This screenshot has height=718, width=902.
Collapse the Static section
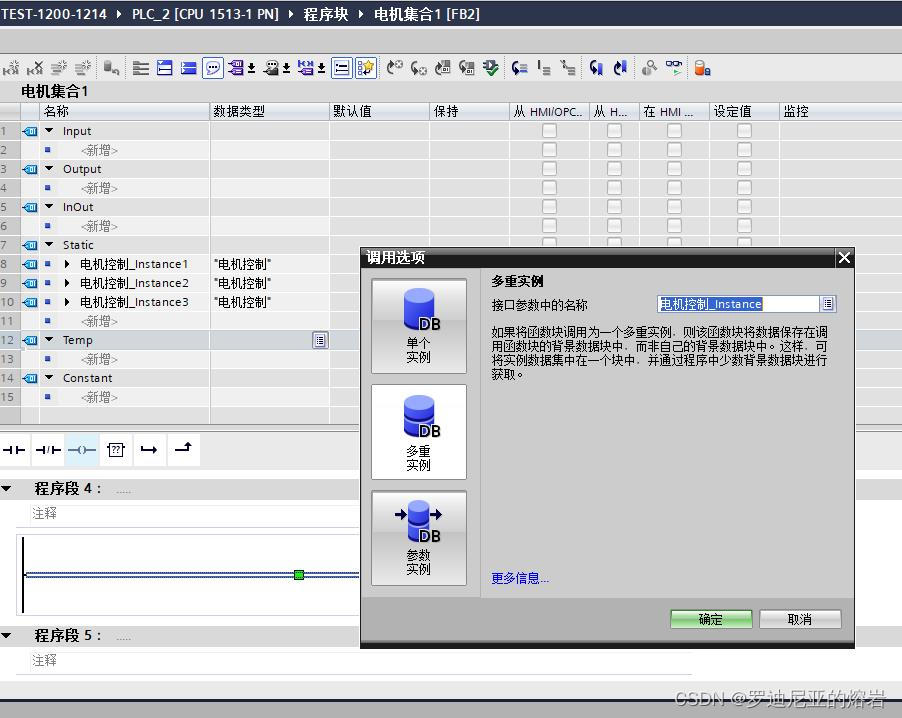click(x=49, y=245)
